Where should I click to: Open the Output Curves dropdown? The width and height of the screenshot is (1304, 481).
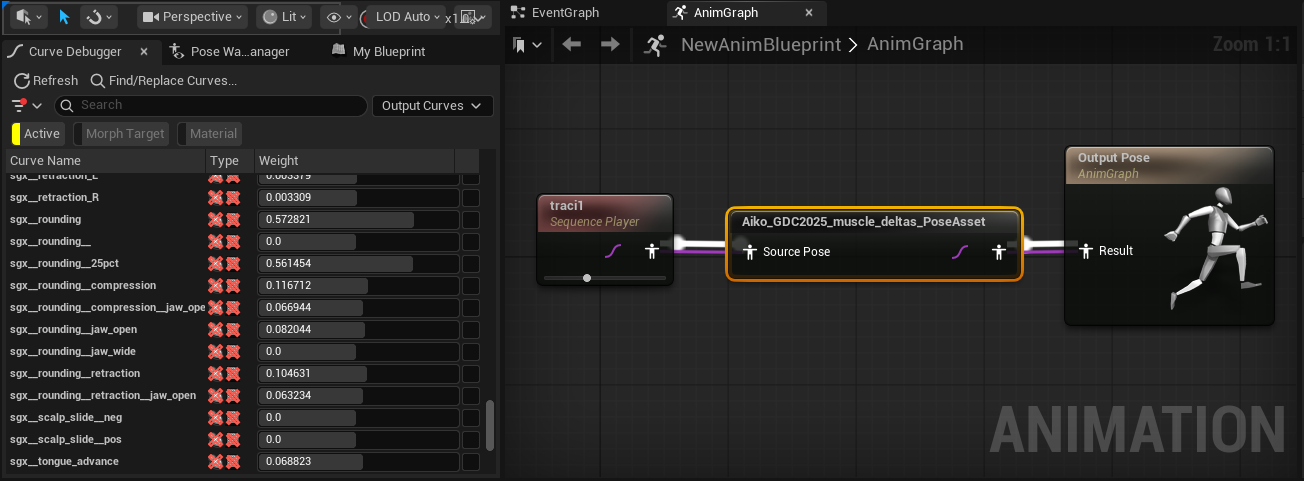pos(431,106)
